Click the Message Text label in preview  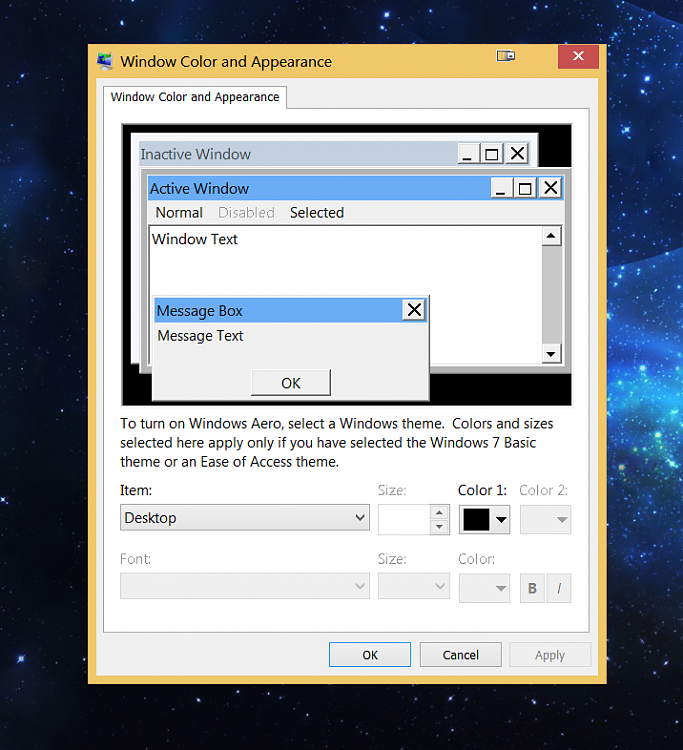coord(200,336)
